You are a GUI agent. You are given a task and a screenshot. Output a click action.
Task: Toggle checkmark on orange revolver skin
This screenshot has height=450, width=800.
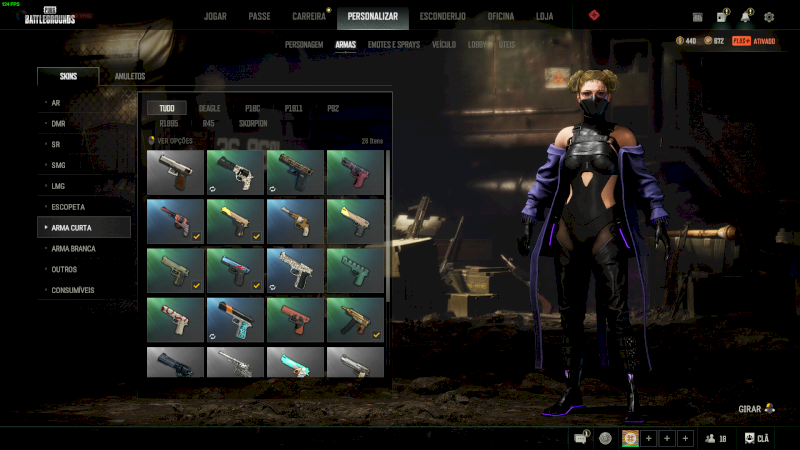click(x=196, y=236)
